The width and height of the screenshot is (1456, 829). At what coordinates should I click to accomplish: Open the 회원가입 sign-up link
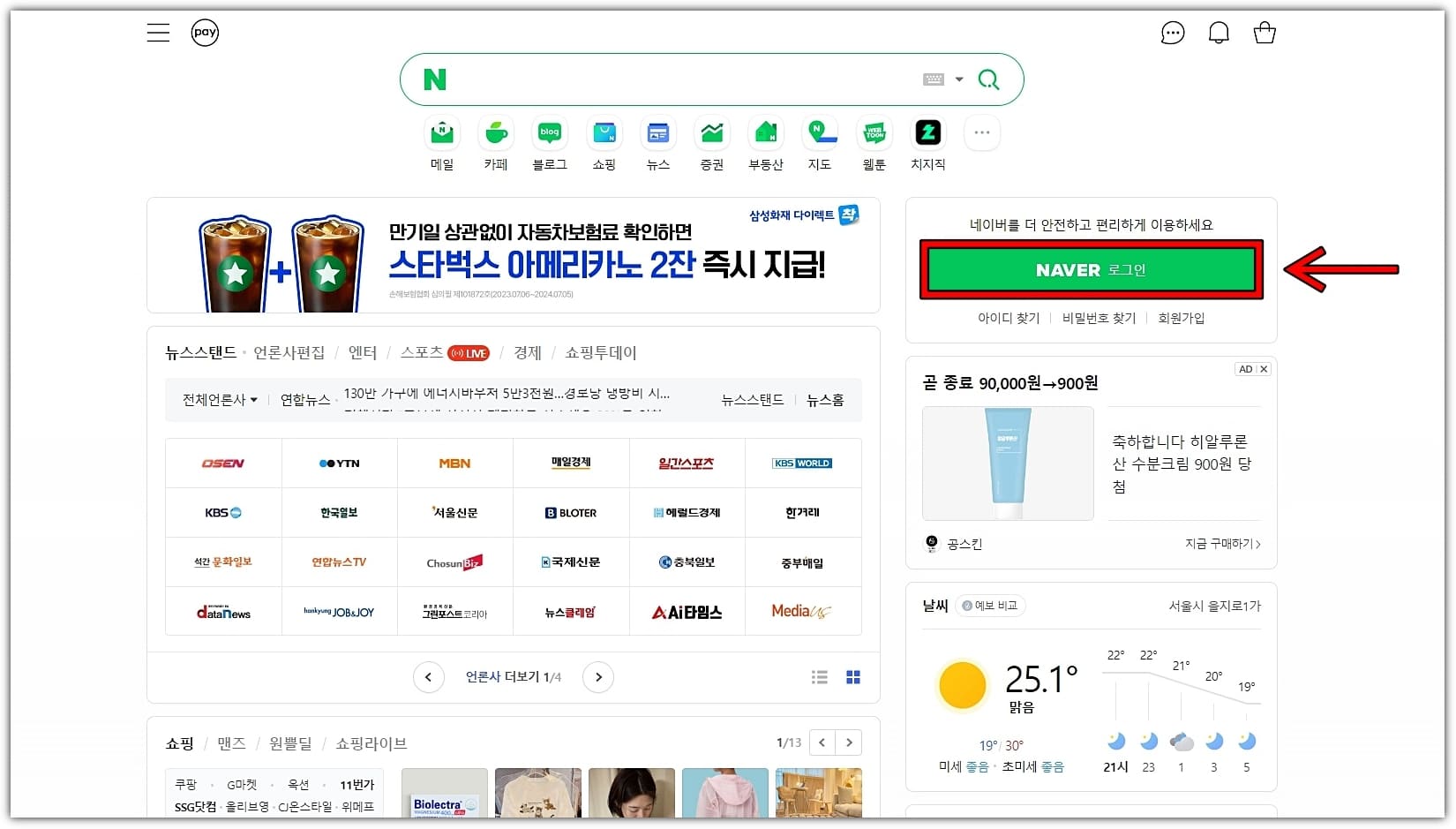click(1181, 318)
